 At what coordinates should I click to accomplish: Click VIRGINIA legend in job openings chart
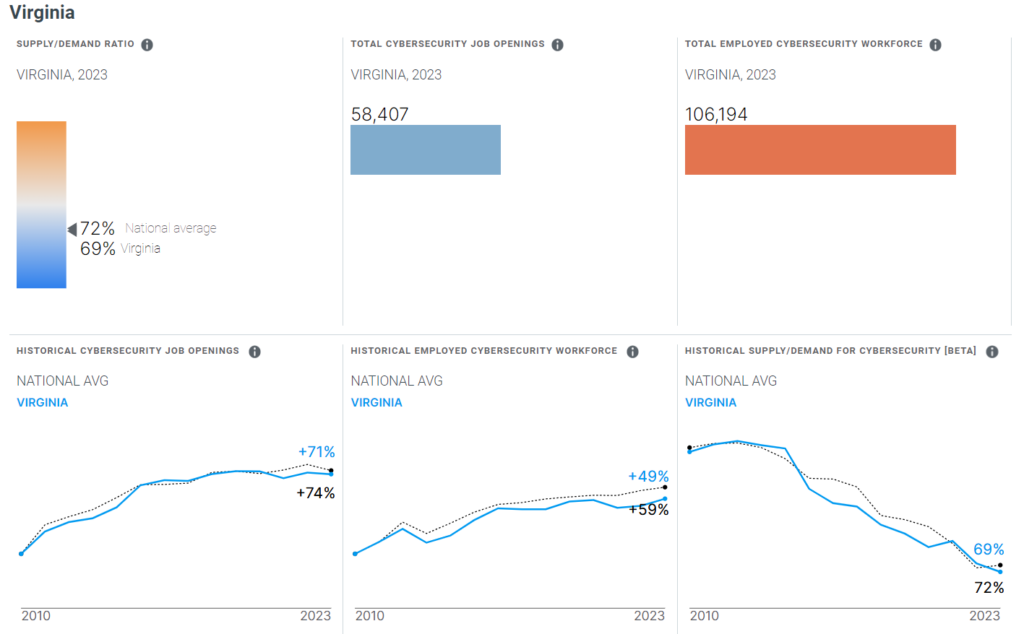pos(43,403)
